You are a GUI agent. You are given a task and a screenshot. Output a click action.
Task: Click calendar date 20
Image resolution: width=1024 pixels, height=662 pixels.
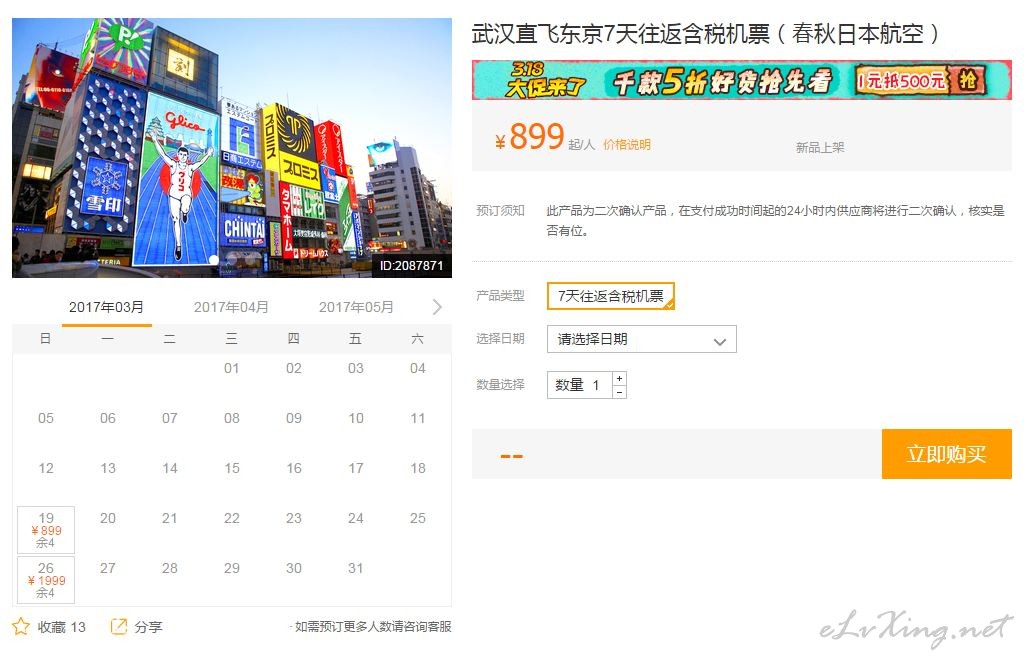[108, 518]
